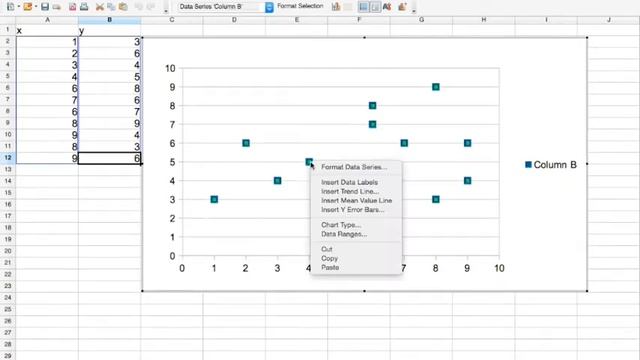Select row 25 header

pos(8,309)
